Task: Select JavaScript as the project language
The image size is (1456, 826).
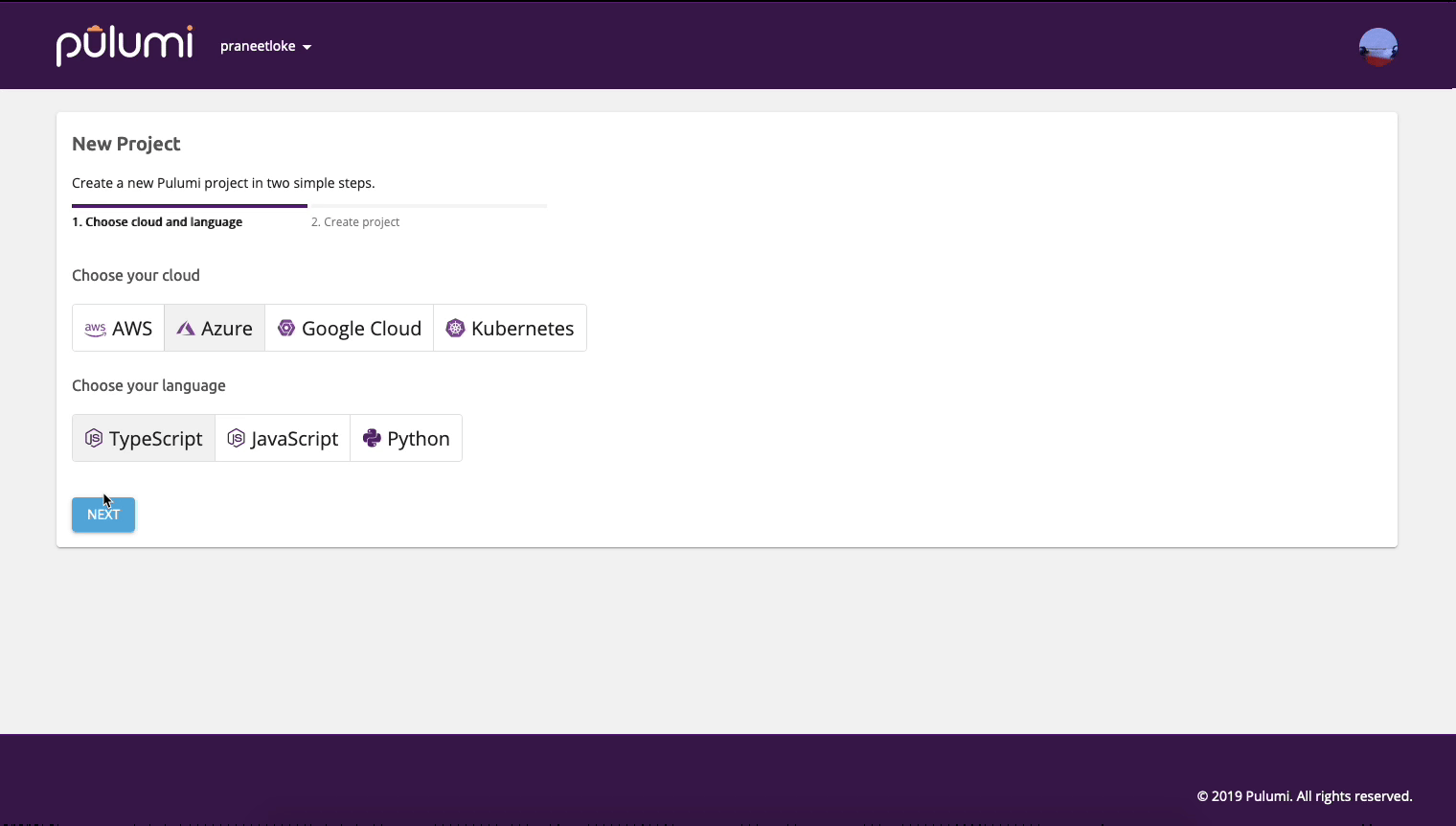Action: click(283, 438)
